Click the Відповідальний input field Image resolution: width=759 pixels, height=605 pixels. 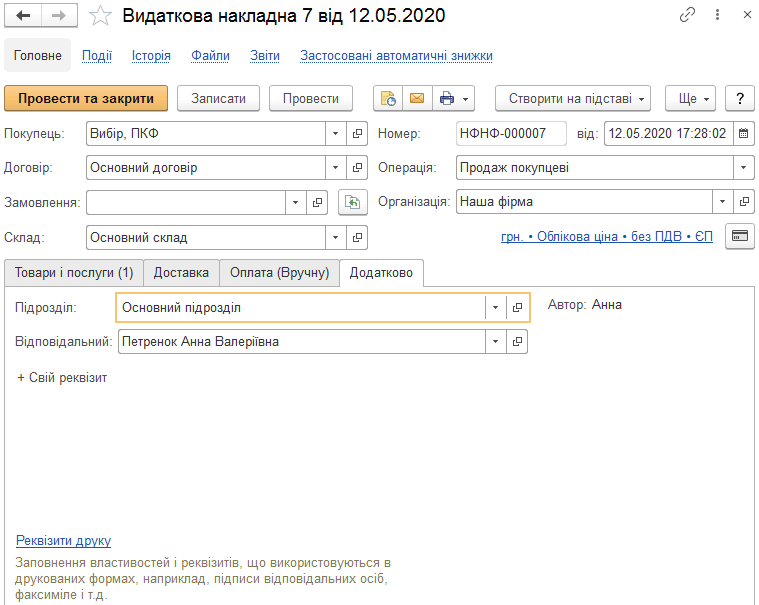click(302, 341)
